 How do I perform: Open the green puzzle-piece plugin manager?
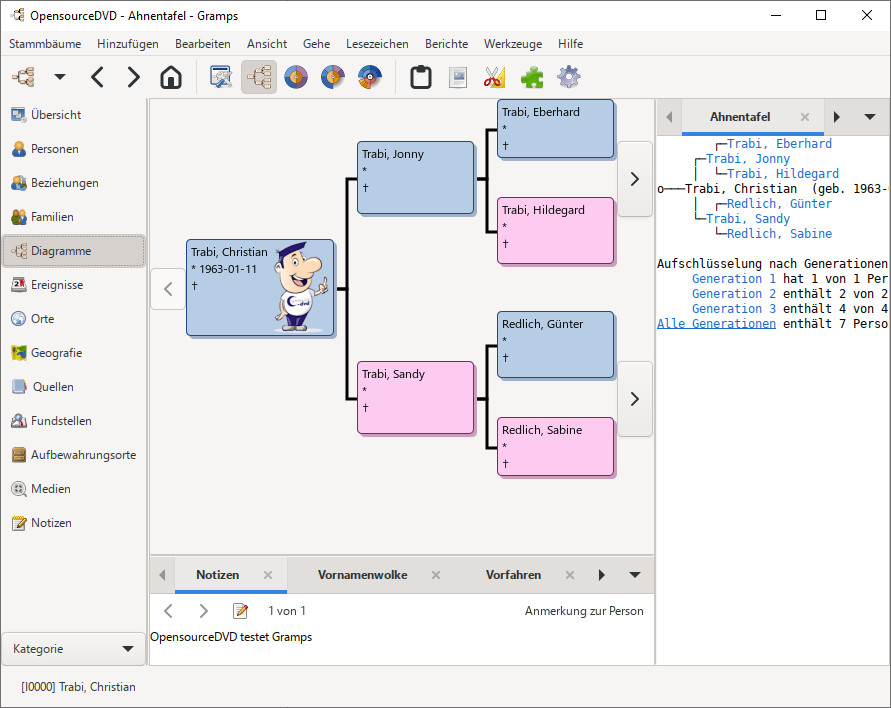[x=532, y=77]
